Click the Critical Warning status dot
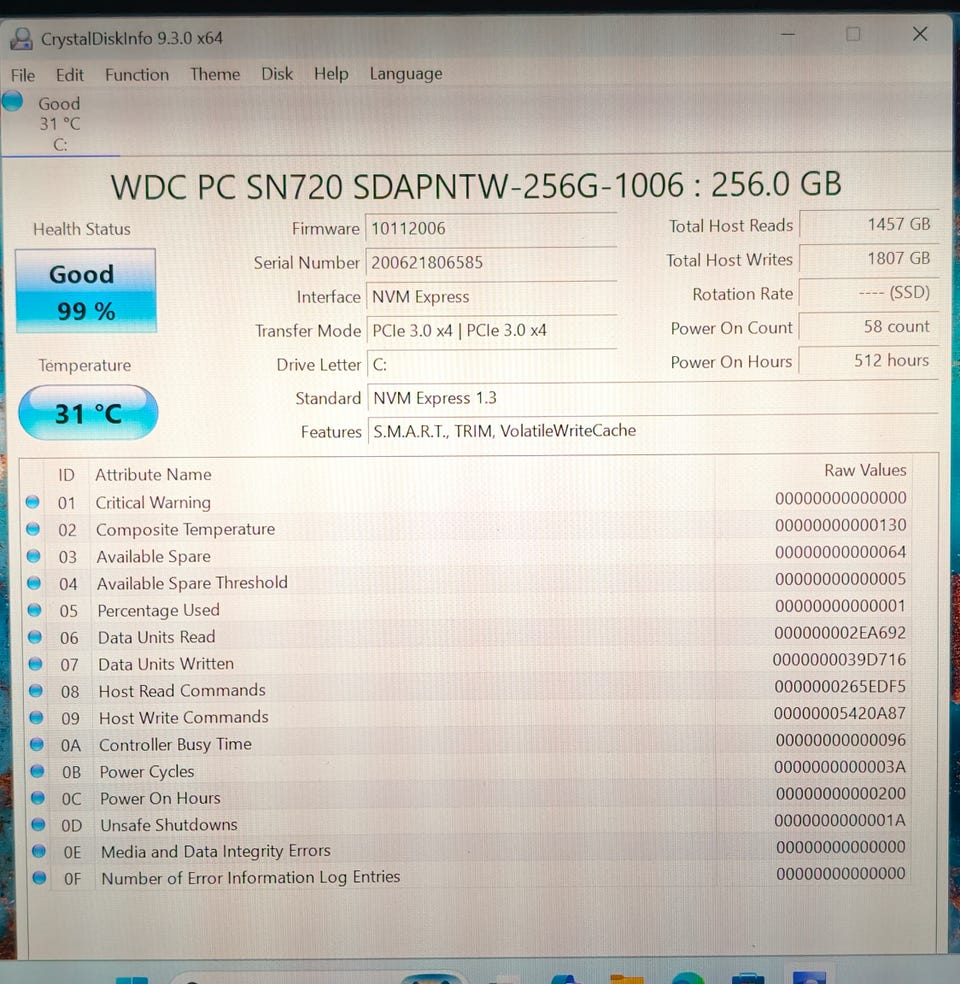960x984 pixels. [33, 502]
